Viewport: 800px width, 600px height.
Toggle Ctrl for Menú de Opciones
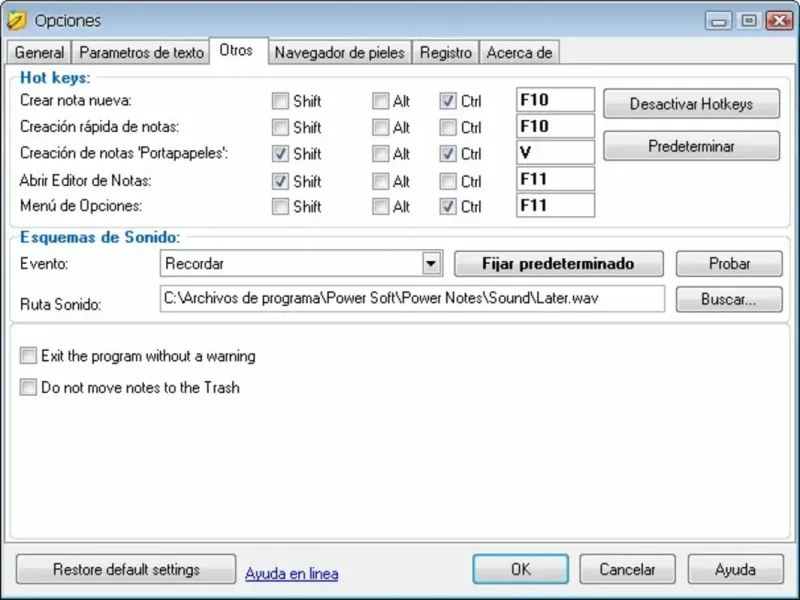447,206
